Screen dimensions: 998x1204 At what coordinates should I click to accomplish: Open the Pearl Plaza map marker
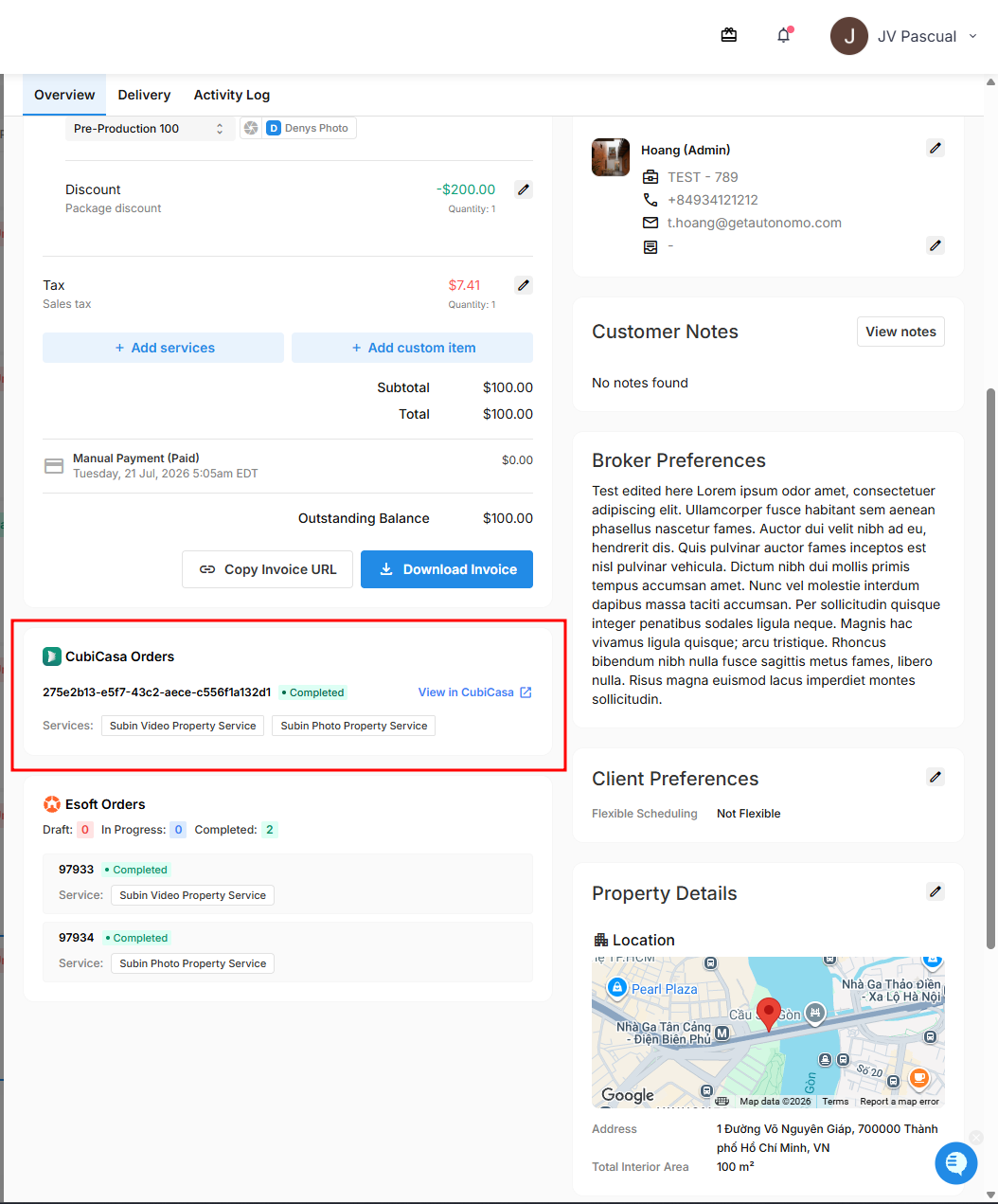tap(617, 988)
